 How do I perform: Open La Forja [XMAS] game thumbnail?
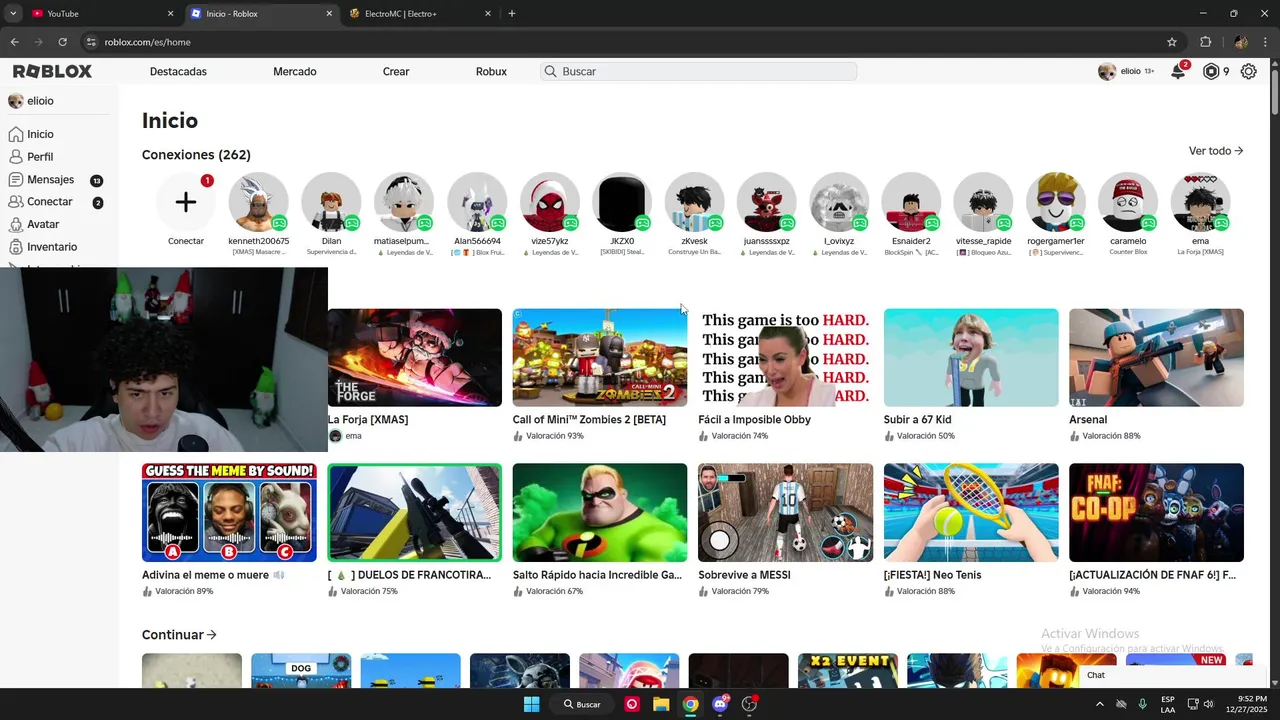[414, 357]
